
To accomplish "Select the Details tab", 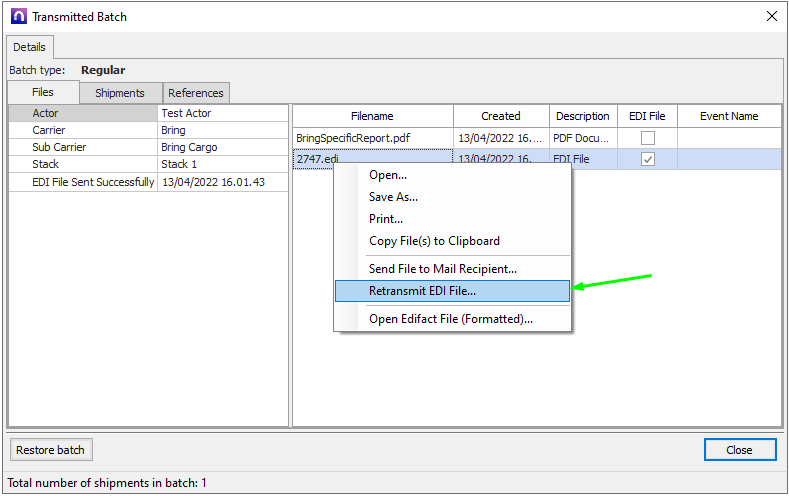I will coord(29,47).
